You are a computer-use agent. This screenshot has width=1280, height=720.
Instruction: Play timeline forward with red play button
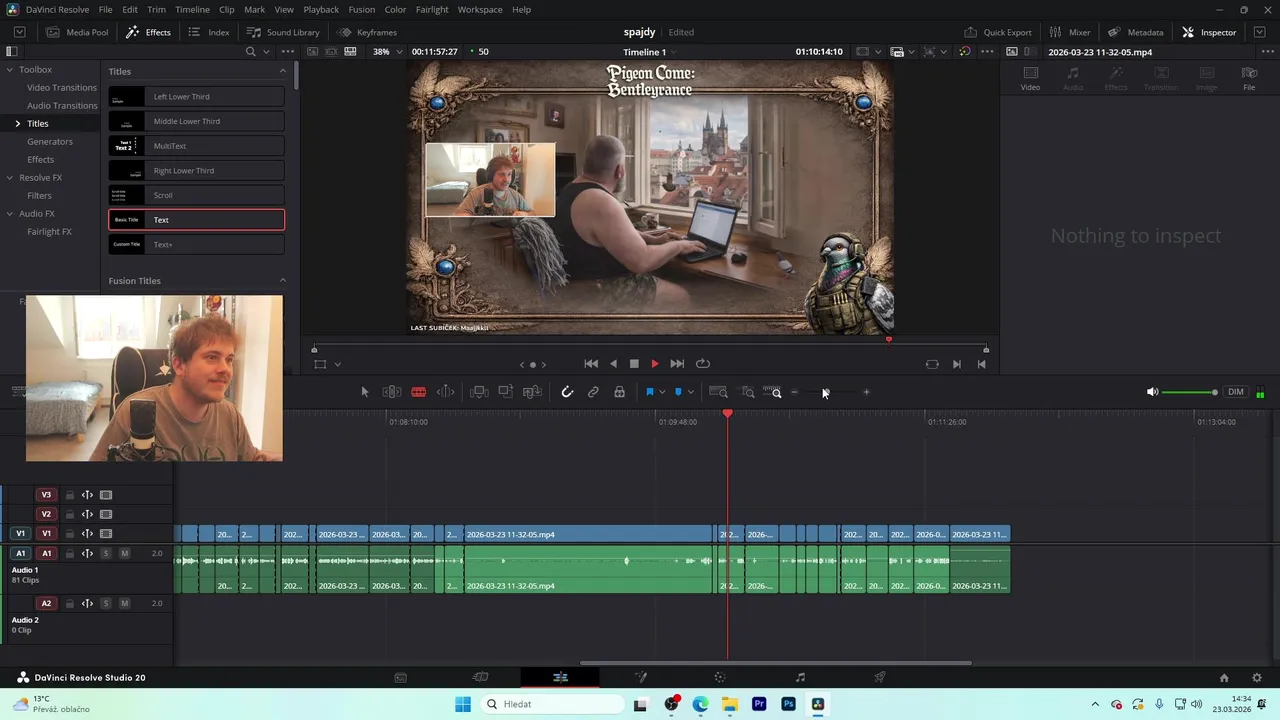point(655,364)
